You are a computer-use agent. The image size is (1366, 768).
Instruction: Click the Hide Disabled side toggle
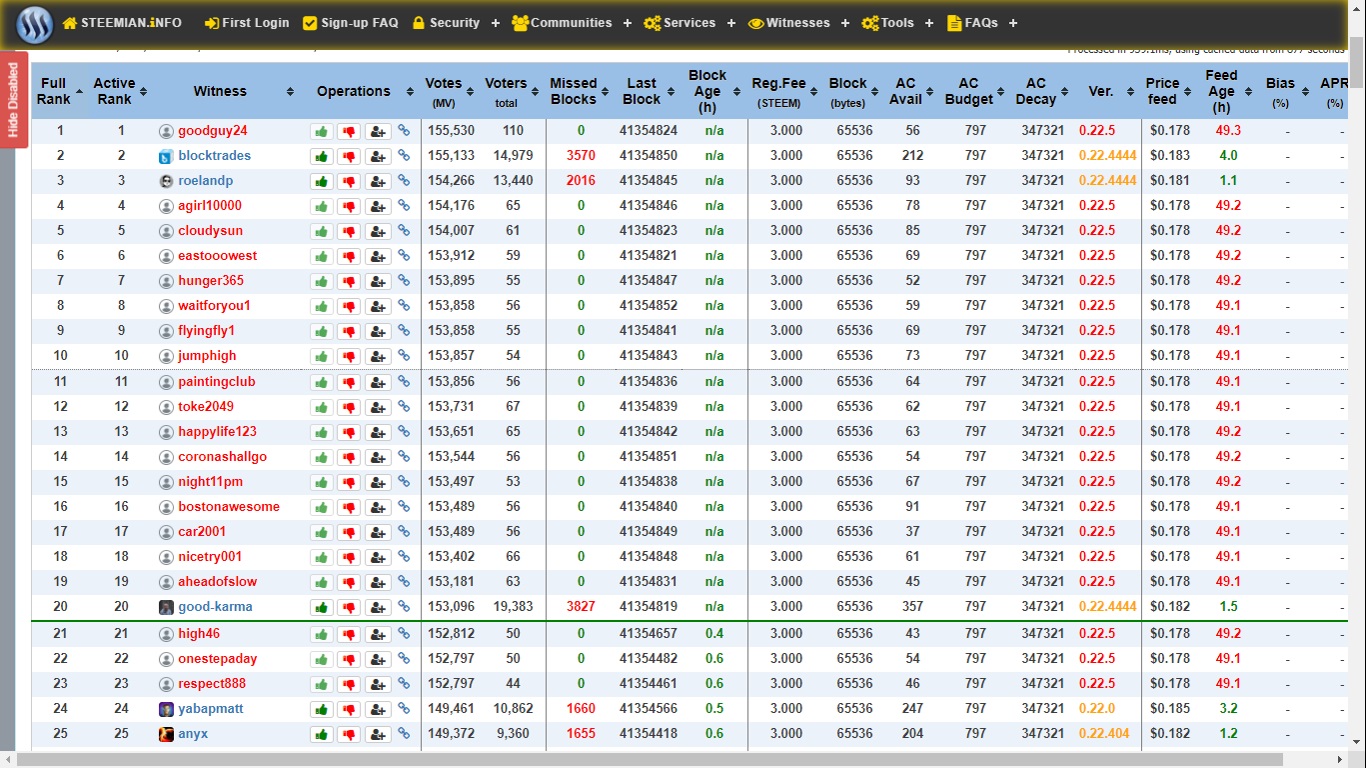coord(13,100)
